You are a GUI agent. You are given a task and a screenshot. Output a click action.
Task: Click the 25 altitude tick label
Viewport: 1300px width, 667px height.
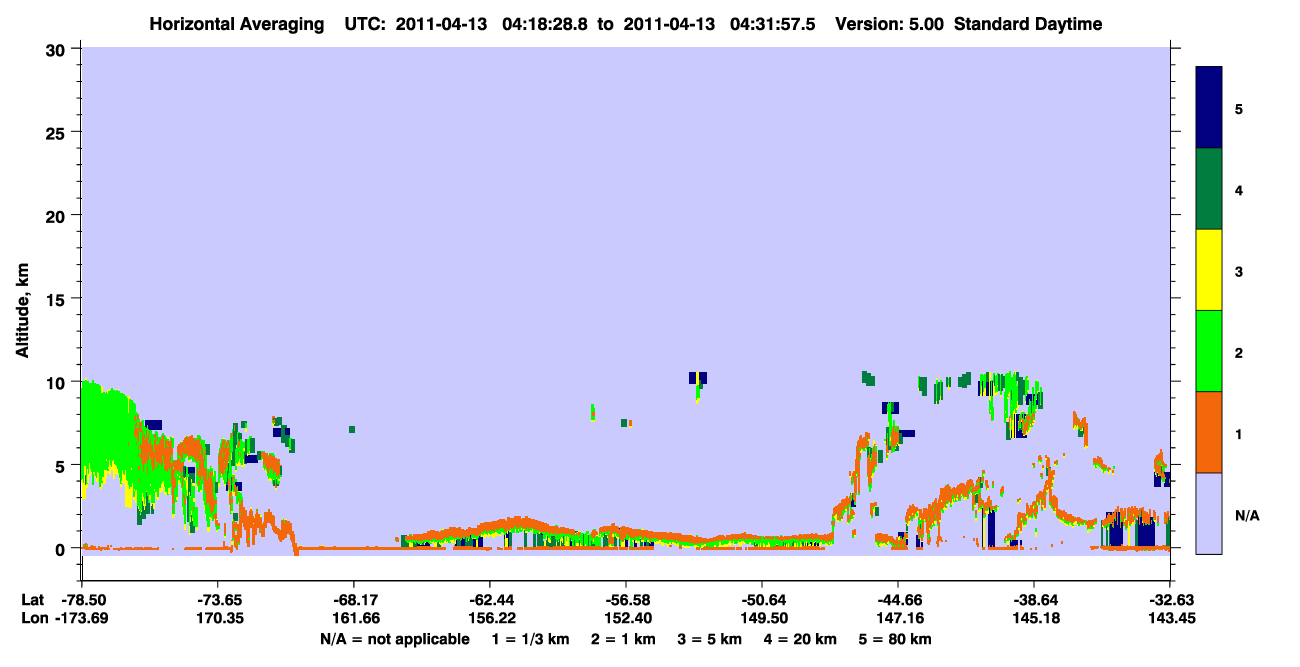pyautogui.click(x=56, y=132)
